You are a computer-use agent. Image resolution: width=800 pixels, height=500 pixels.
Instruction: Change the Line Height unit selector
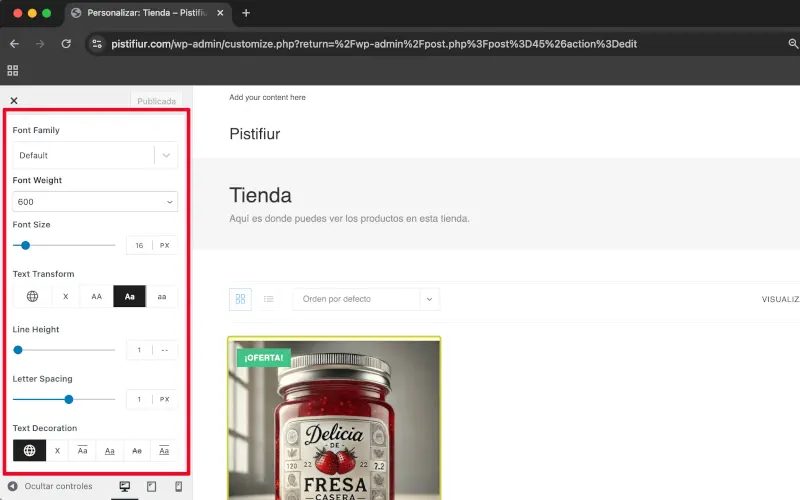(x=164, y=350)
